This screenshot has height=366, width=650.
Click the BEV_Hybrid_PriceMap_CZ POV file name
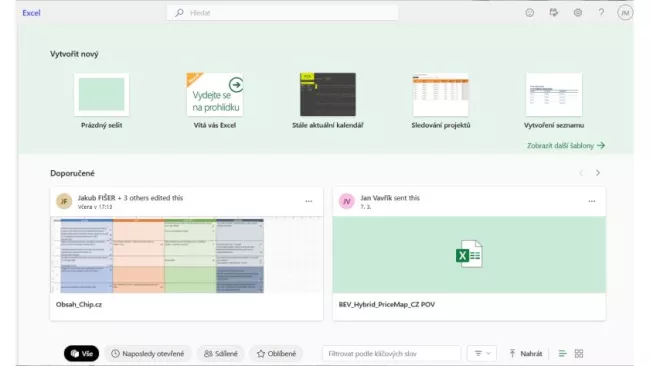point(387,304)
